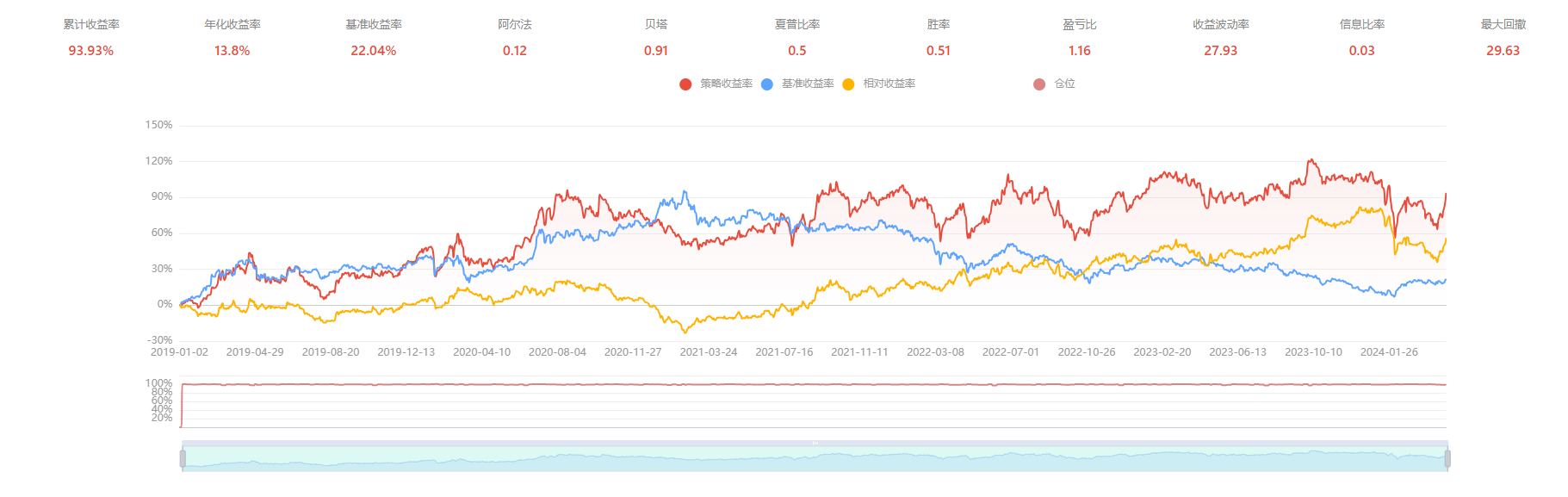Screen dimensions: 1568x497
Task: Select the 年化收益率 heading
Action: [232, 24]
